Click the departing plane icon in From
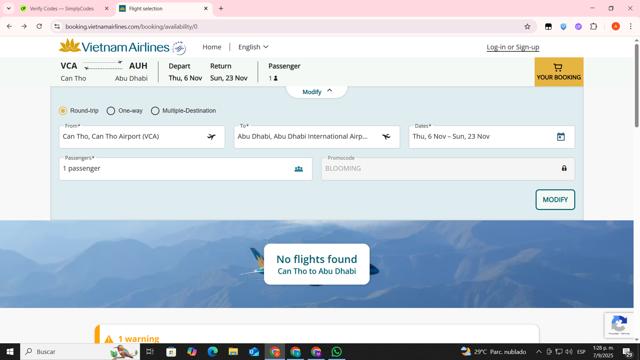The width and height of the screenshot is (640, 360). click(211, 137)
